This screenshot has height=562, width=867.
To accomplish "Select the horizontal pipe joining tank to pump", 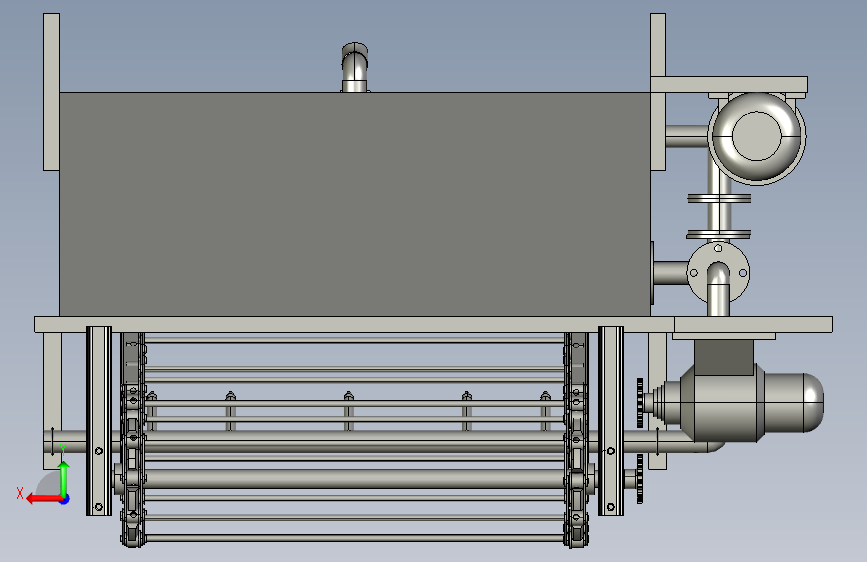I will (687, 136).
